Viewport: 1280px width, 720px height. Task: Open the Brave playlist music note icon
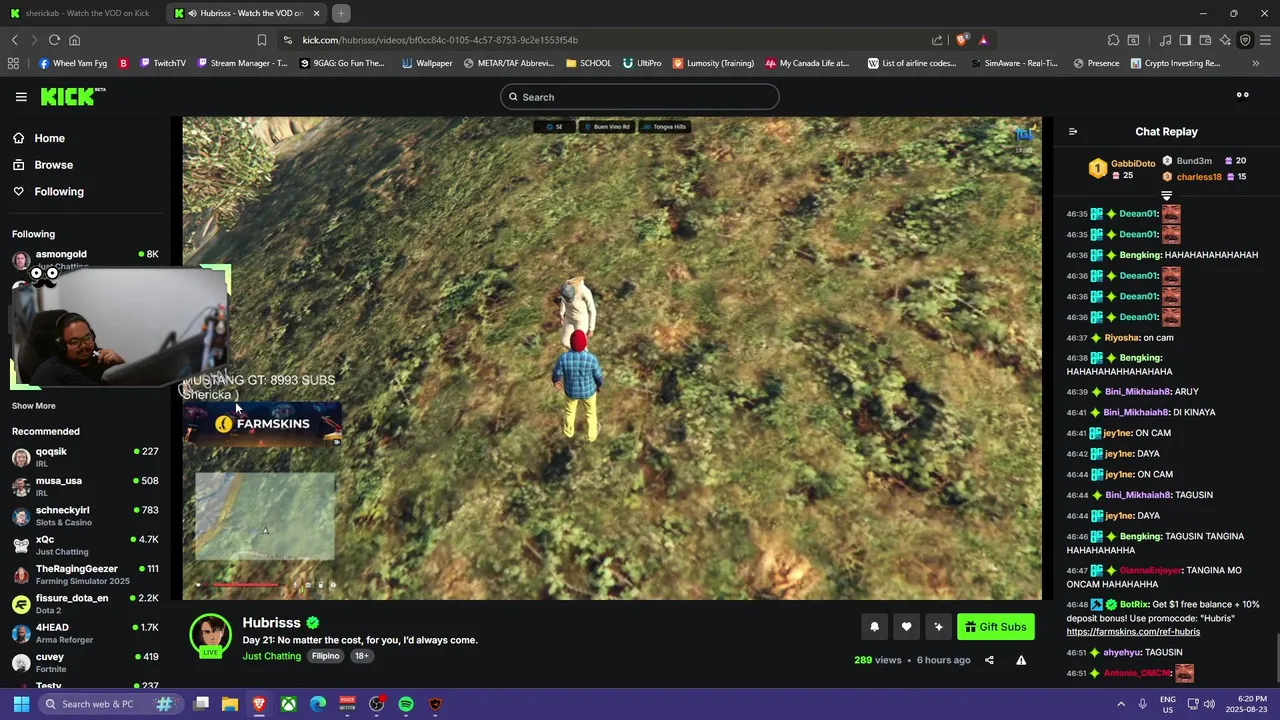pos(1165,40)
